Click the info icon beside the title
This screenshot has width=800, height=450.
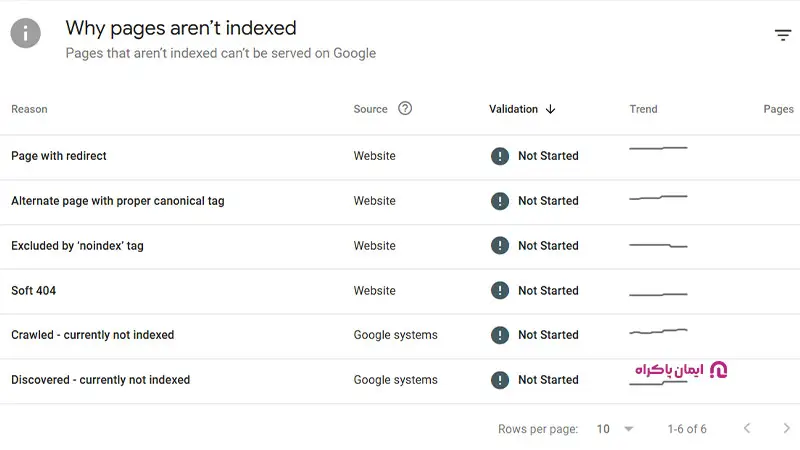[26, 34]
